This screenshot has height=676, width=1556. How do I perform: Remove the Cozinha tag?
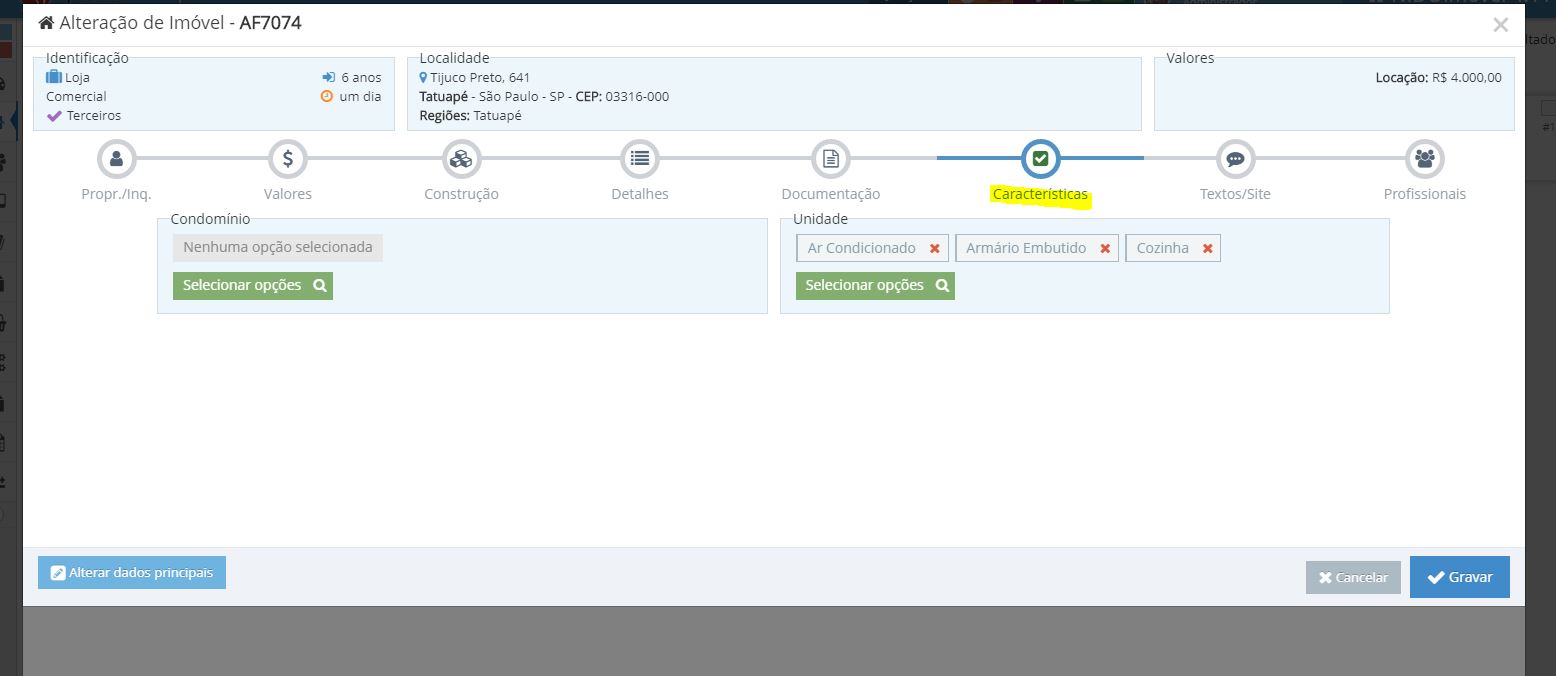(1208, 249)
